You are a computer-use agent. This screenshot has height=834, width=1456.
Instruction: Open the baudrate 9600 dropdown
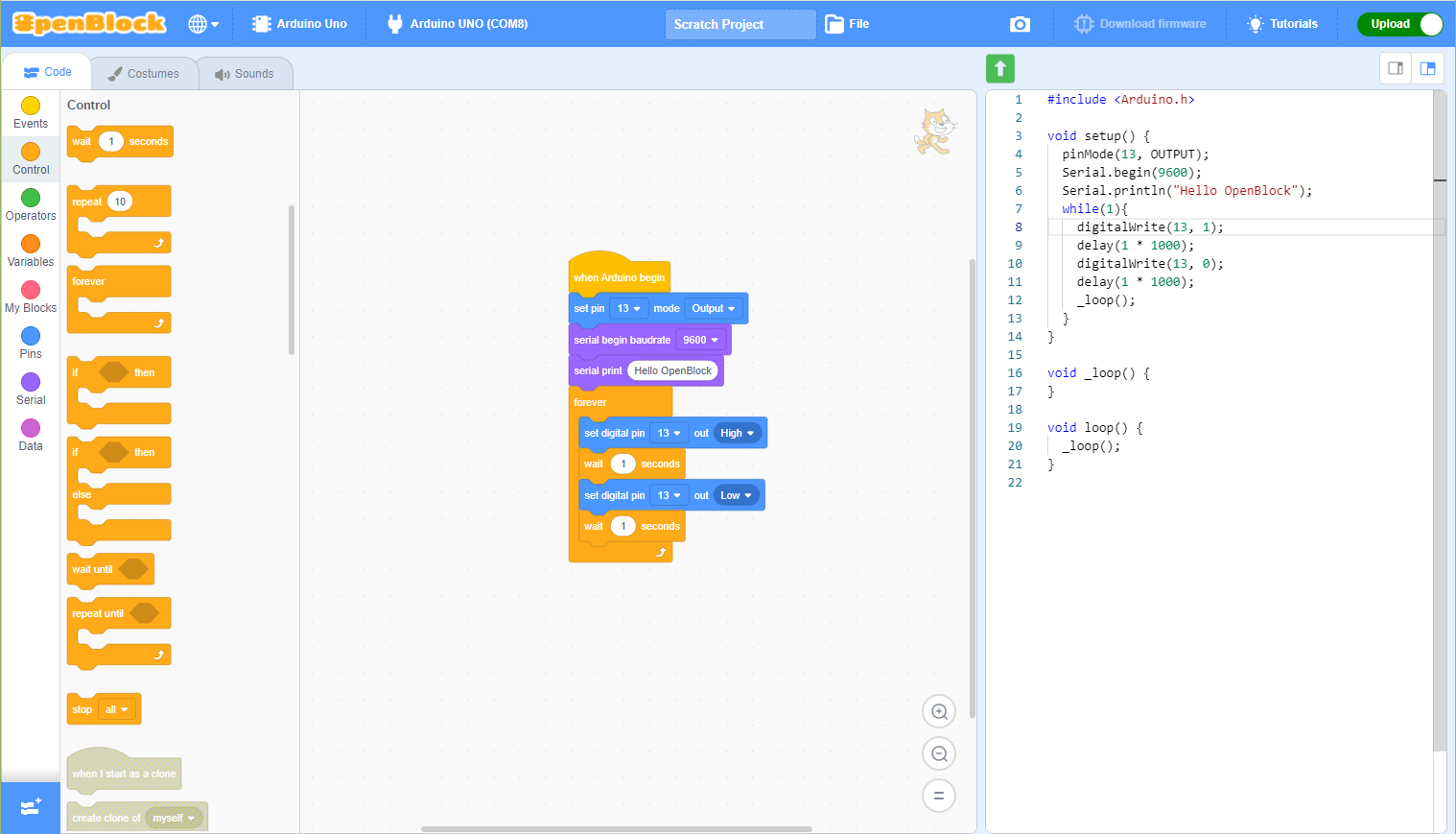(x=700, y=340)
